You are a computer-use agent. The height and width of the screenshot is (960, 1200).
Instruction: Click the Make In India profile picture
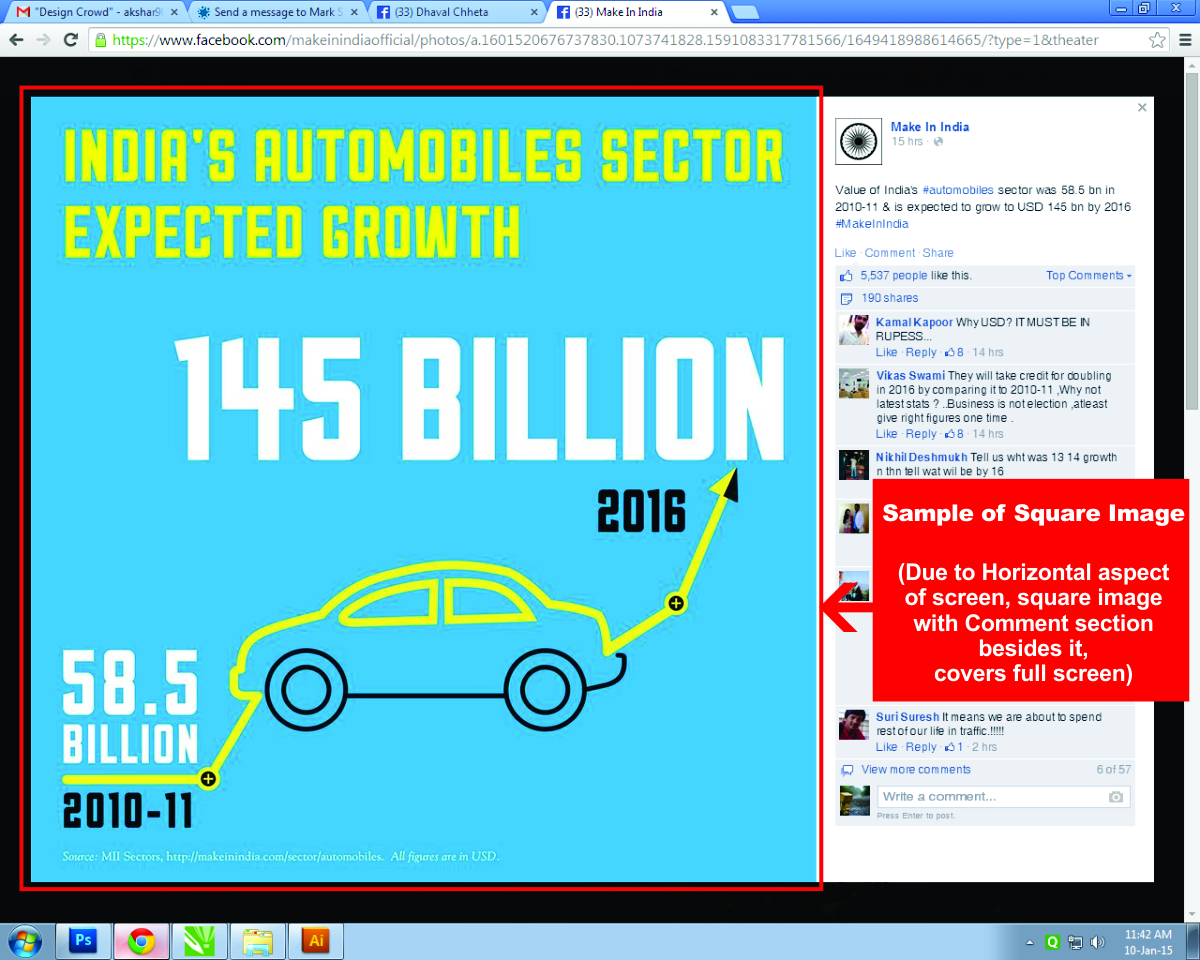click(857, 141)
